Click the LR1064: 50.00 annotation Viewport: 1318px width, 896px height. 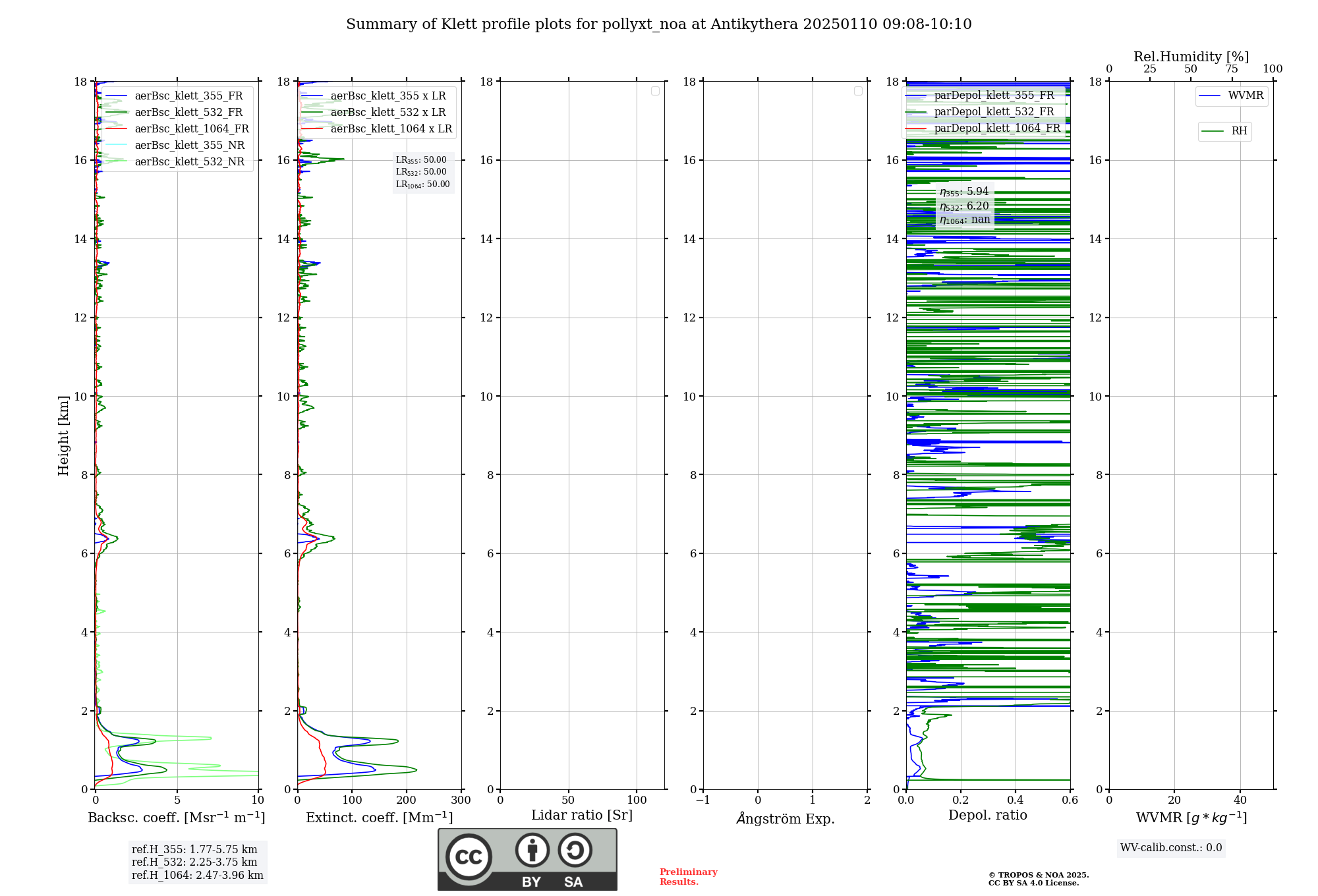click(x=423, y=184)
